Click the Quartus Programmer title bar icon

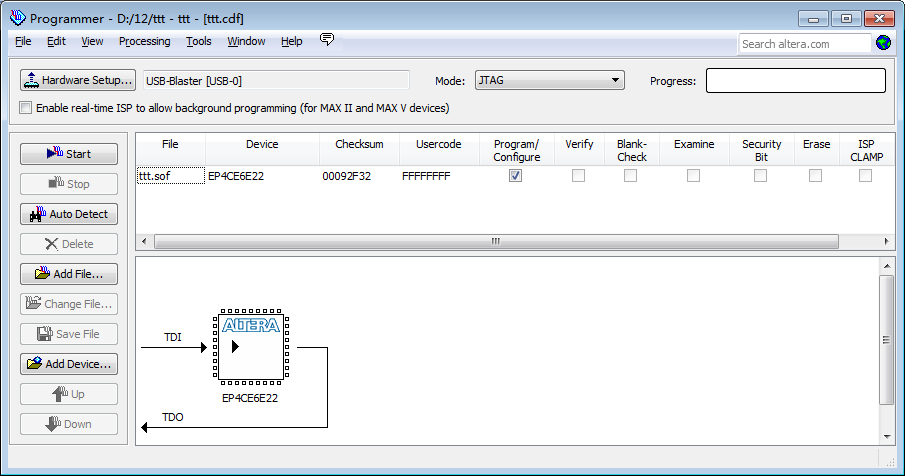click(18, 18)
